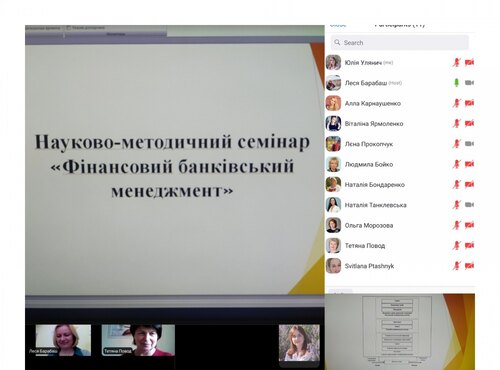Screen dimensions: 500x370
Task: Select participant name Людмила Бойко
Action: [x=369, y=164]
